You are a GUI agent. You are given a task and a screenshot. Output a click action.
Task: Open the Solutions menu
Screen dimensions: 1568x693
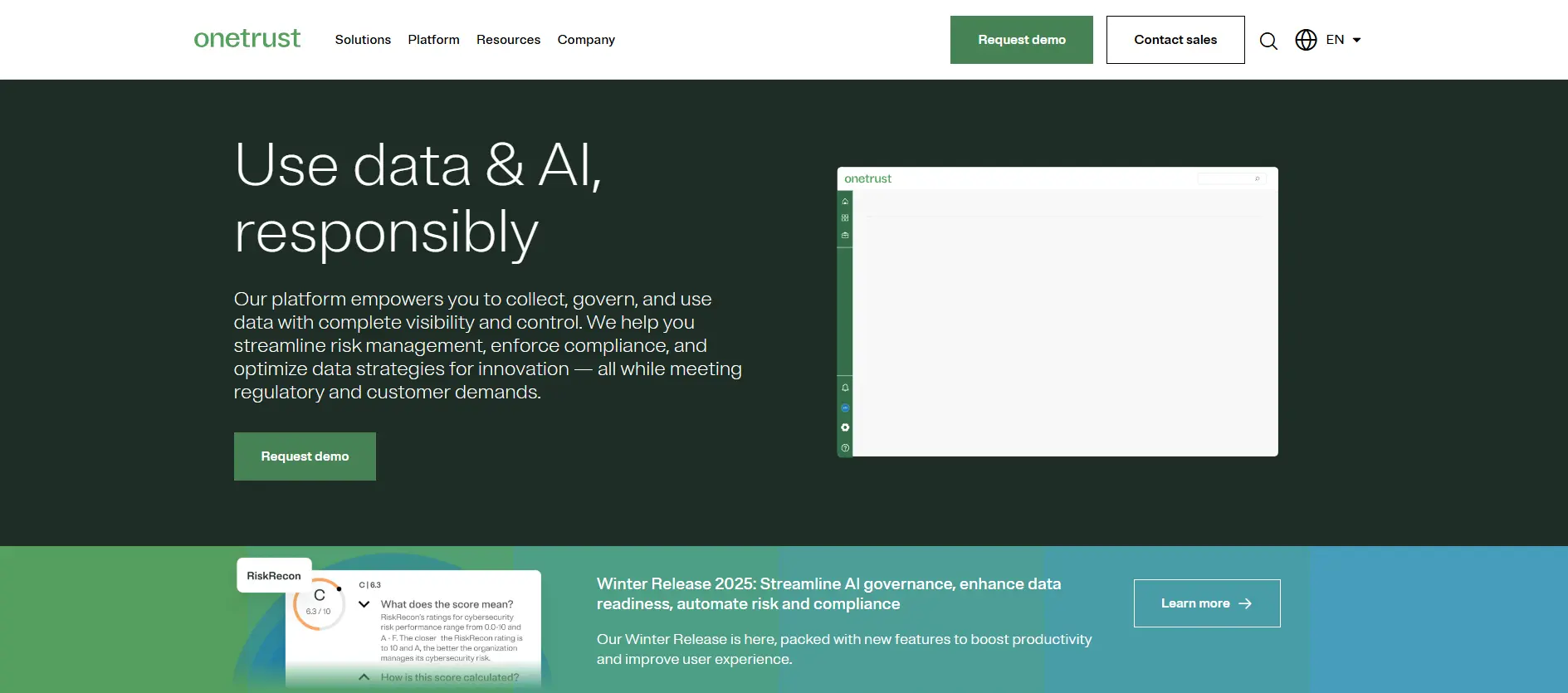click(x=363, y=40)
